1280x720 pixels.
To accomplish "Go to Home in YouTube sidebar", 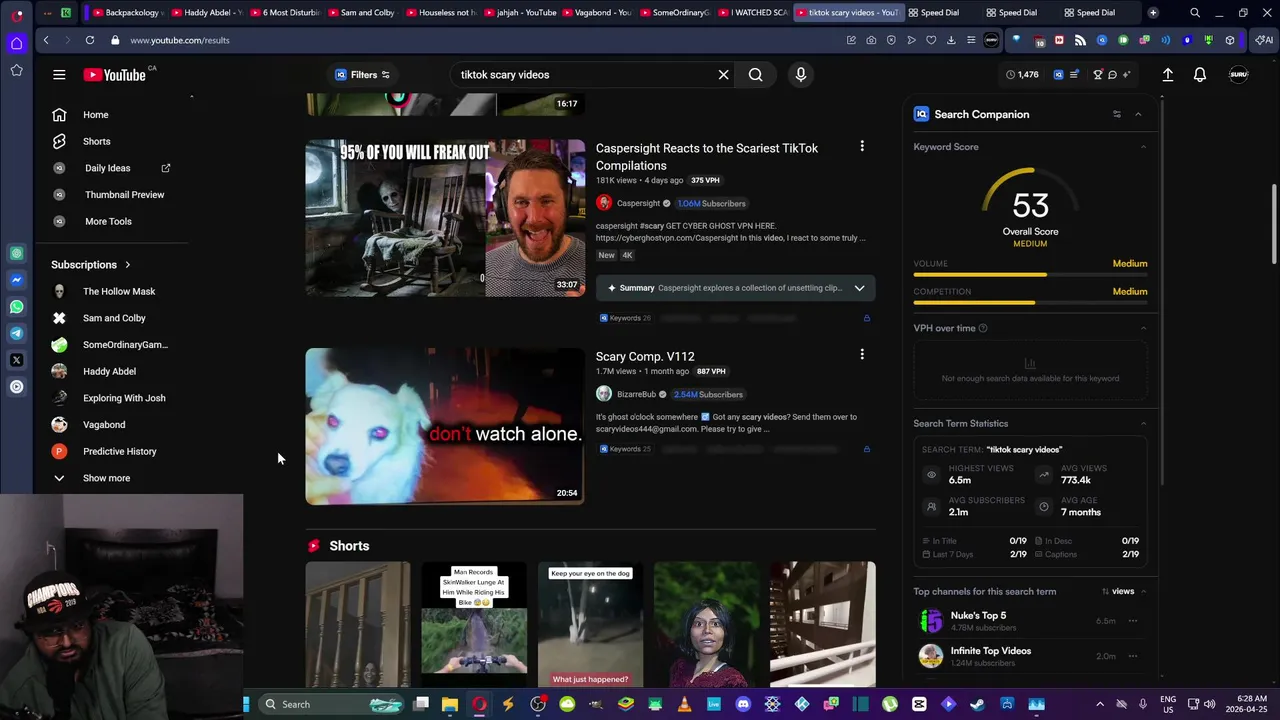I will point(95,115).
